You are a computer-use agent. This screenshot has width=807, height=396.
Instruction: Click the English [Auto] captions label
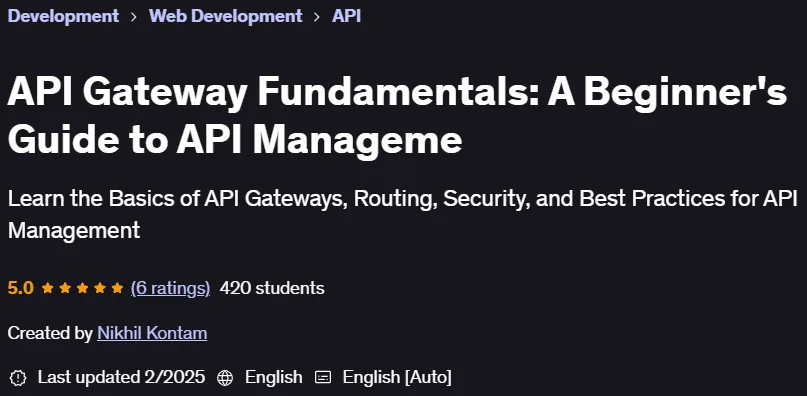[397, 377]
